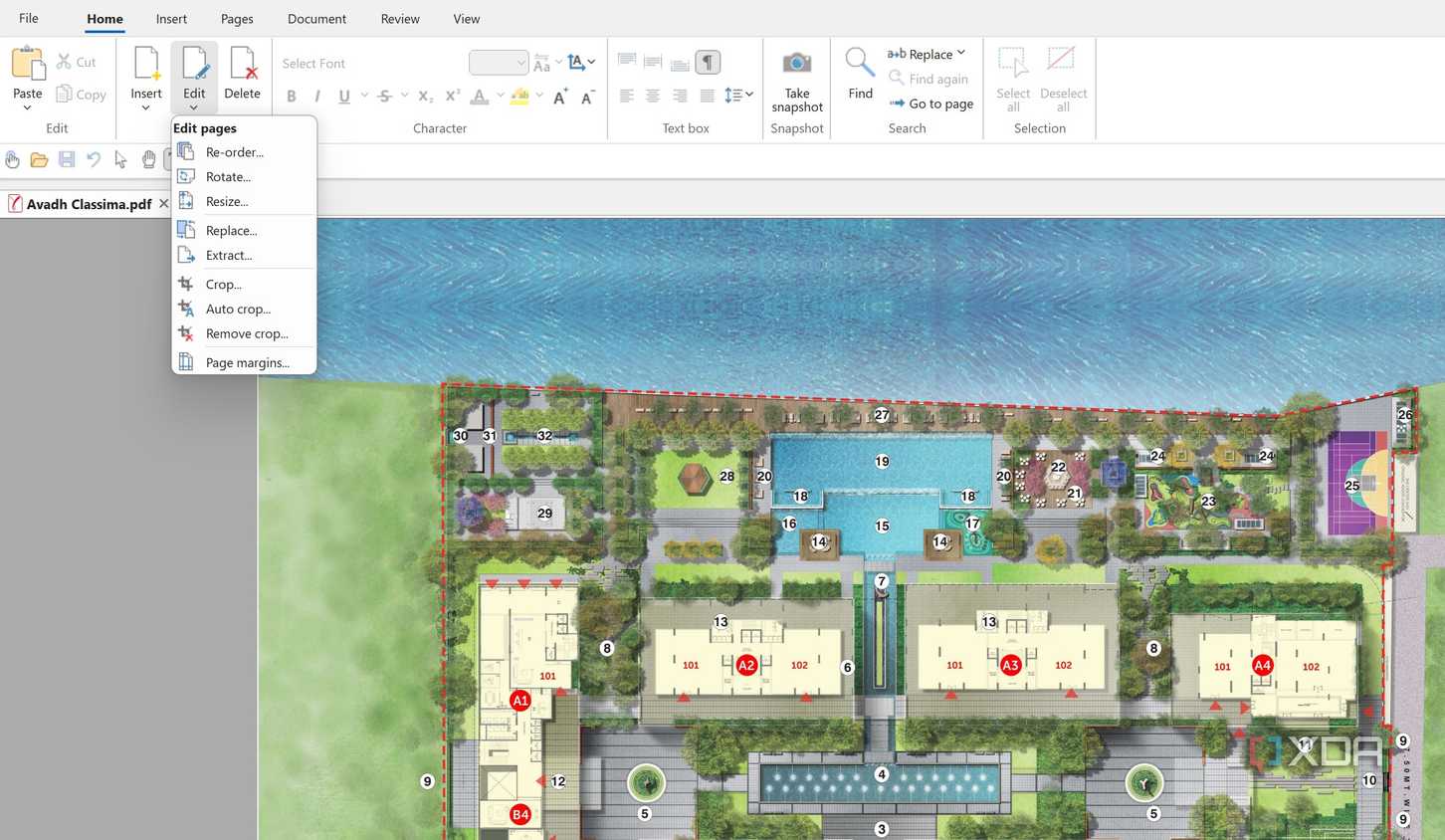Click the Copy icon
This screenshot has width=1445, height=840.
[x=64, y=94]
